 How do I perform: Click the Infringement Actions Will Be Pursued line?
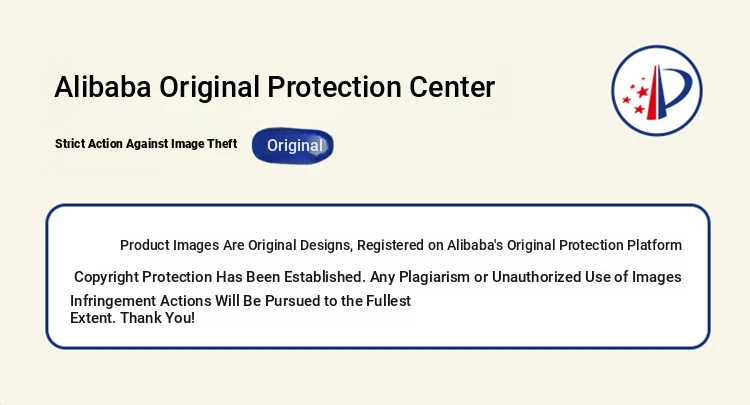[240, 301]
